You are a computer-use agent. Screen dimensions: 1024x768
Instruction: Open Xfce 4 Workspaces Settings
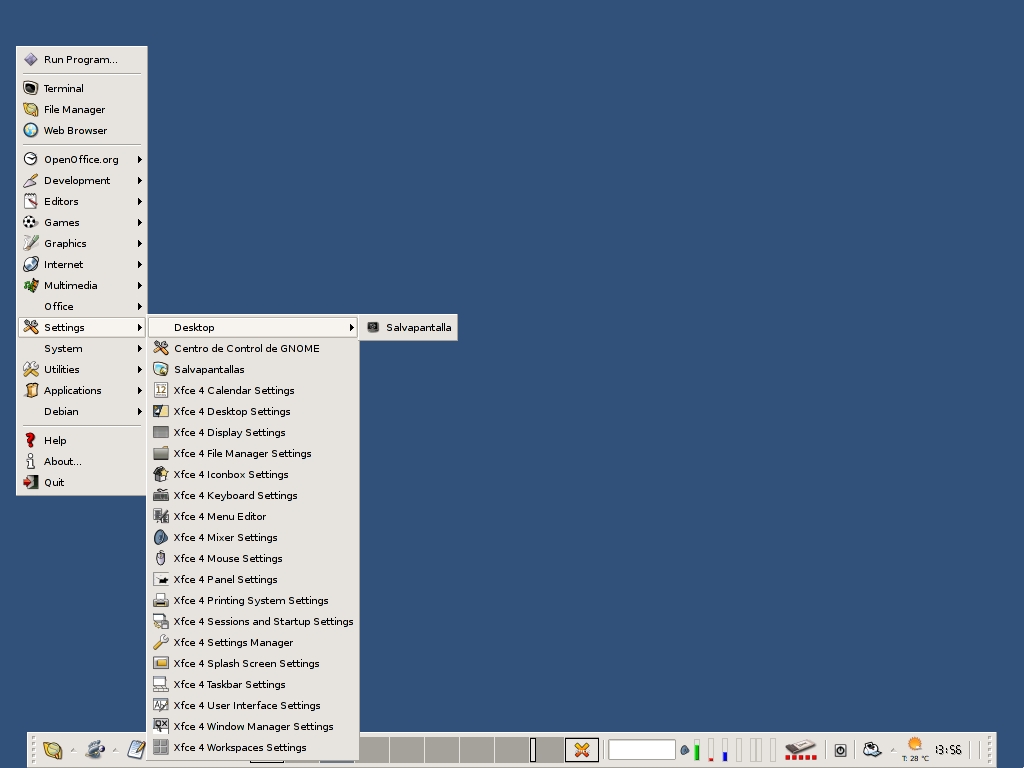pos(253,747)
